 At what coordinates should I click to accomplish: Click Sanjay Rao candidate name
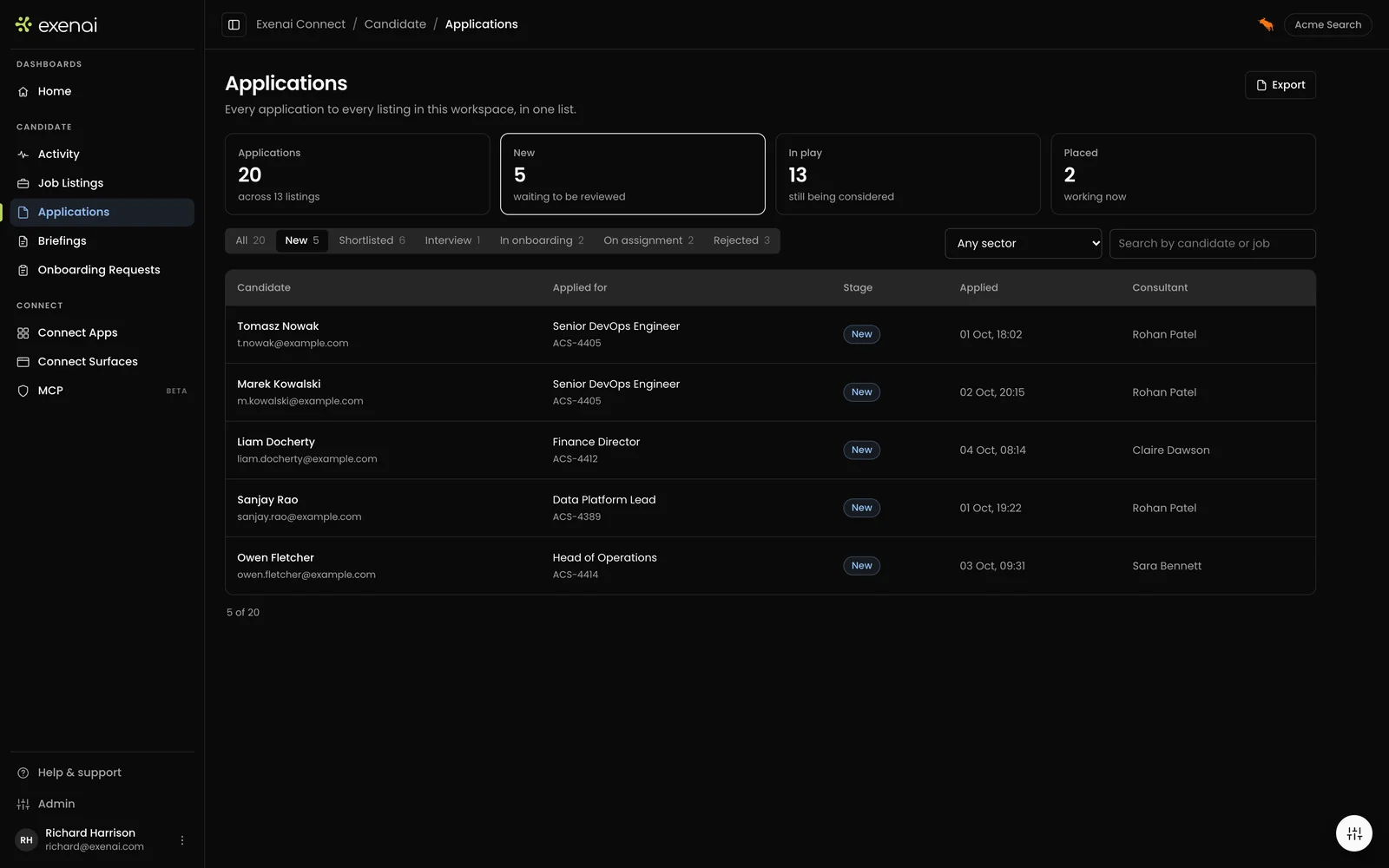pos(267,500)
